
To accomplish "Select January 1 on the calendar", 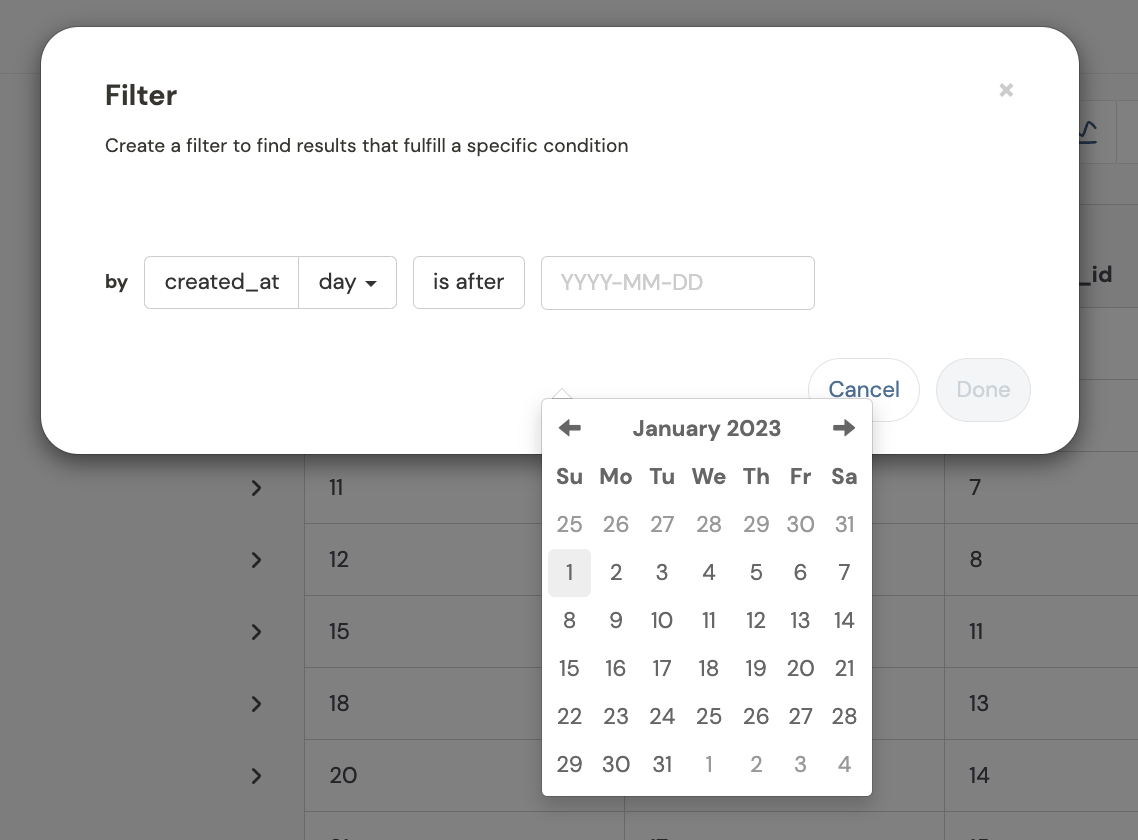I will 569,572.
